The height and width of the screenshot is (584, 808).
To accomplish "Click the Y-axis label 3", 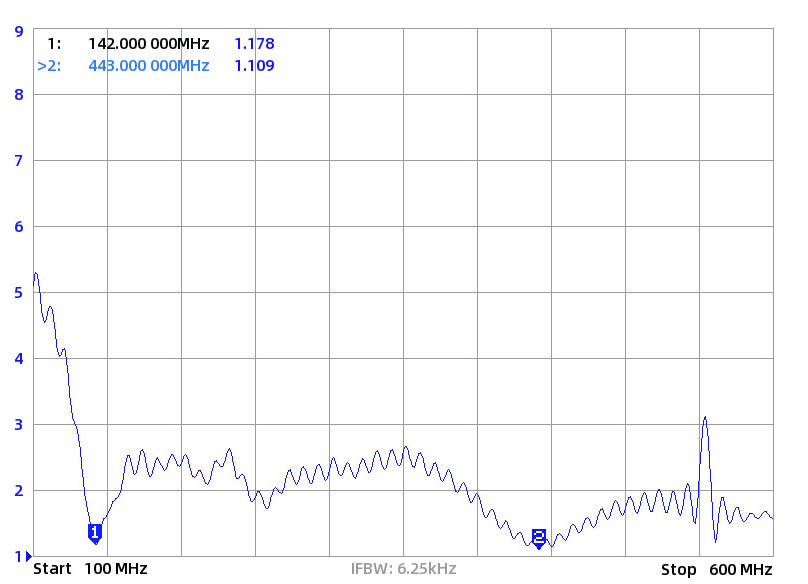I will pos(19,425).
